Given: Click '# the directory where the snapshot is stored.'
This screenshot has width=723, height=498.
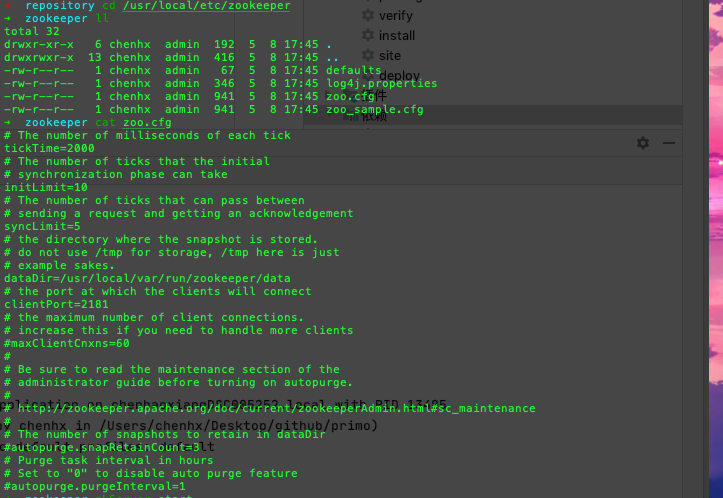Looking at the screenshot, I should tap(161, 239).
